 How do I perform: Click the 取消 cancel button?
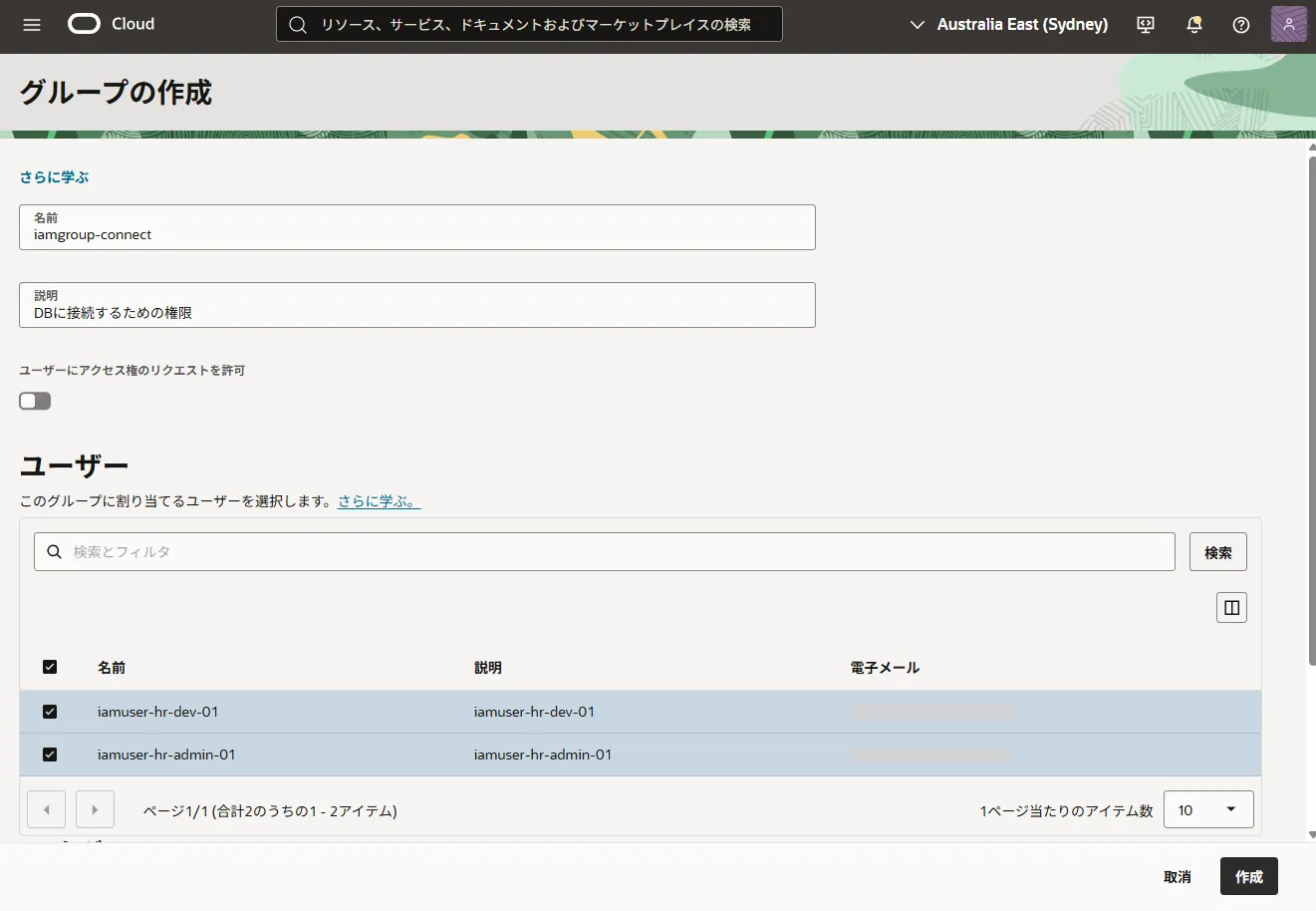tap(1177, 877)
